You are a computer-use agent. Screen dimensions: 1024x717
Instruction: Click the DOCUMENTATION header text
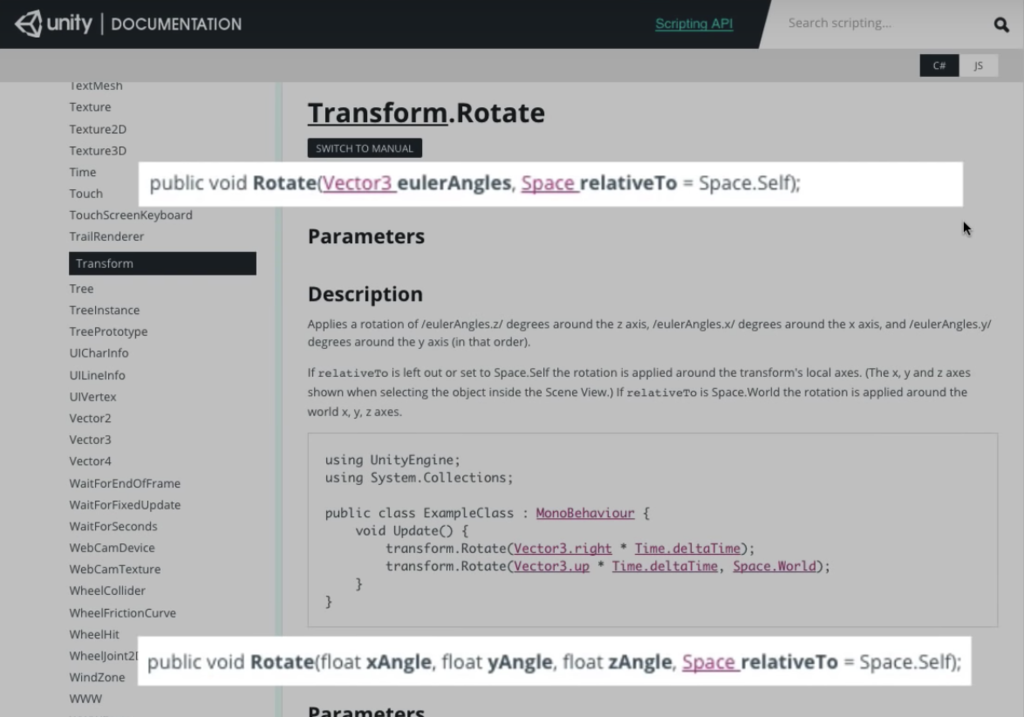click(176, 24)
